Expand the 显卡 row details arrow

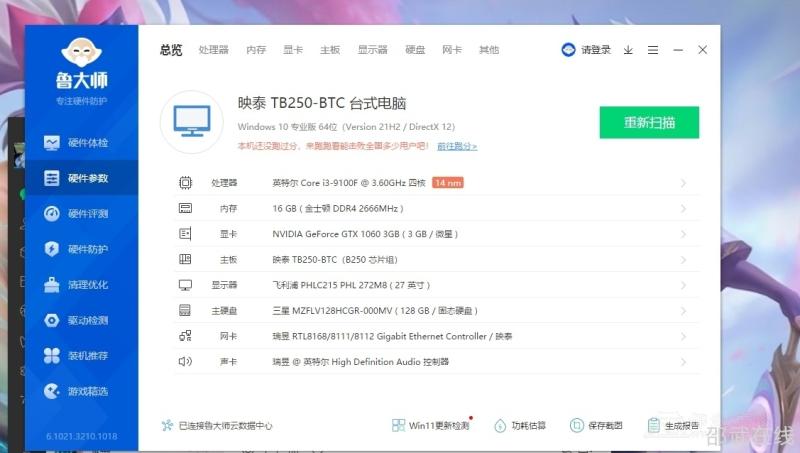[683, 234]
